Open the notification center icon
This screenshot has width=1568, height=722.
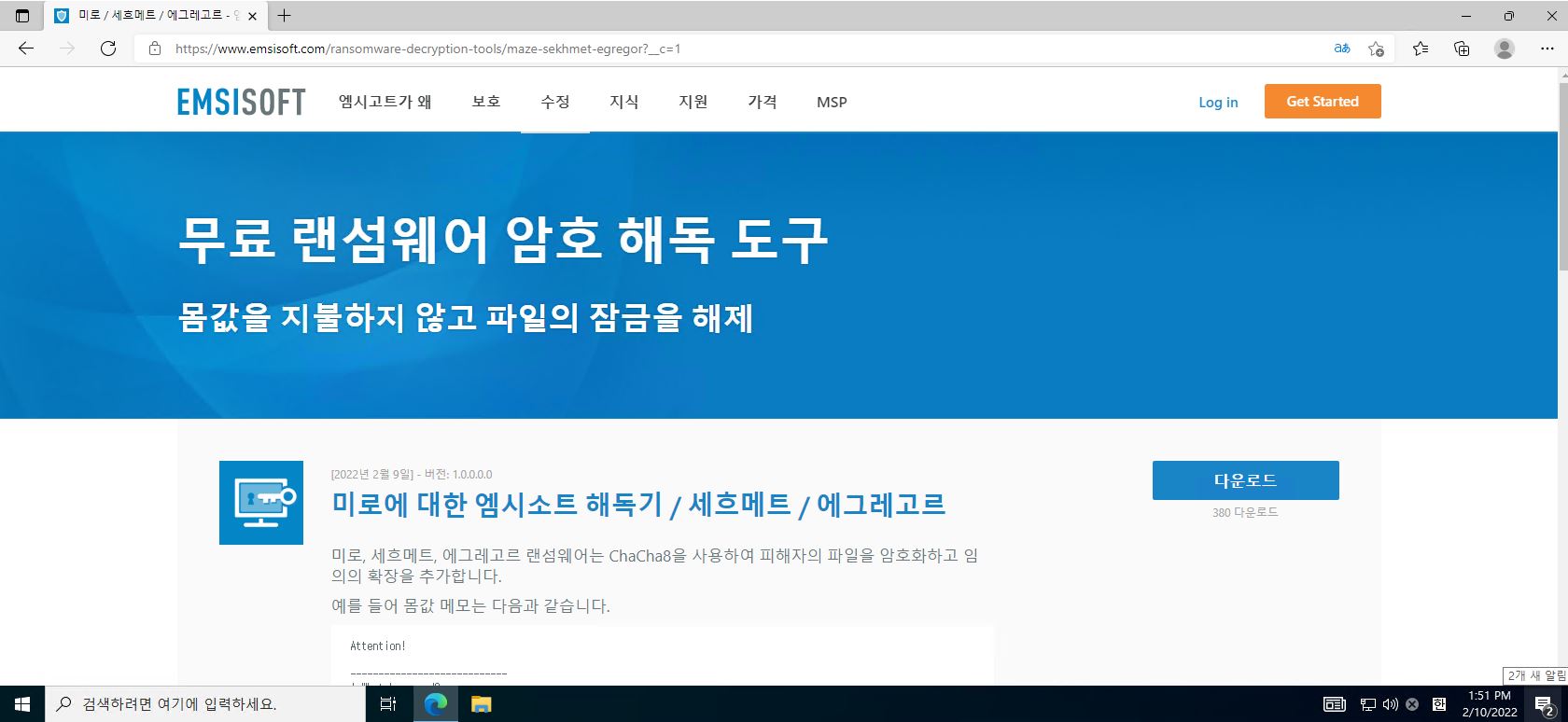point(1545,705)
